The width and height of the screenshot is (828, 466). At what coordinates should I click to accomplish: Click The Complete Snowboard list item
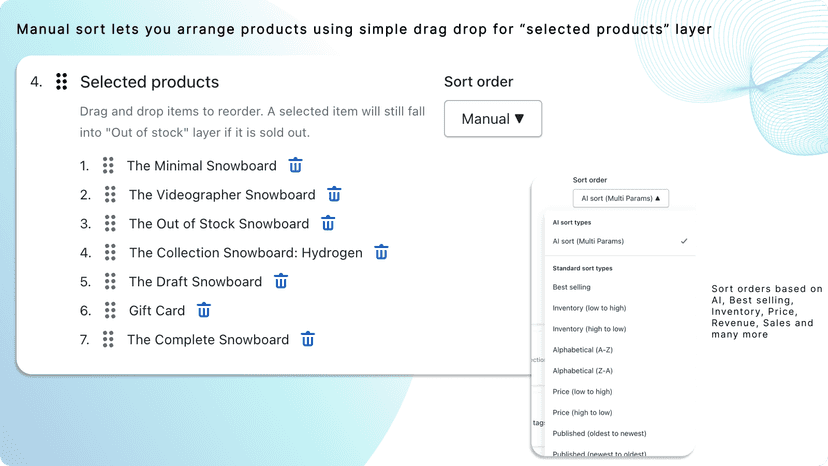(x=208, y=340)
